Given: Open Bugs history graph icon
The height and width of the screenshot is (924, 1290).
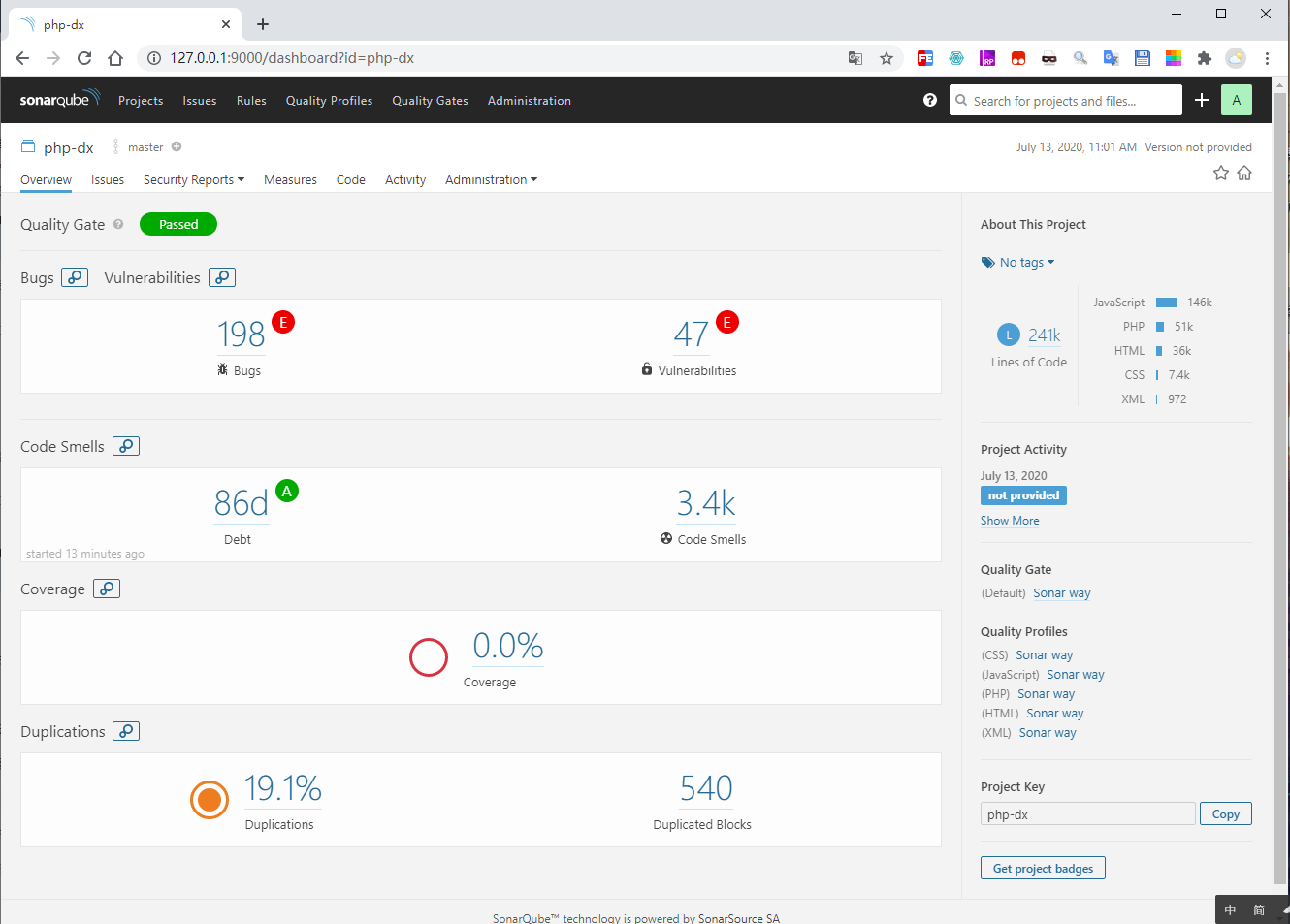Looking at the screenshot, I should 75,277.
